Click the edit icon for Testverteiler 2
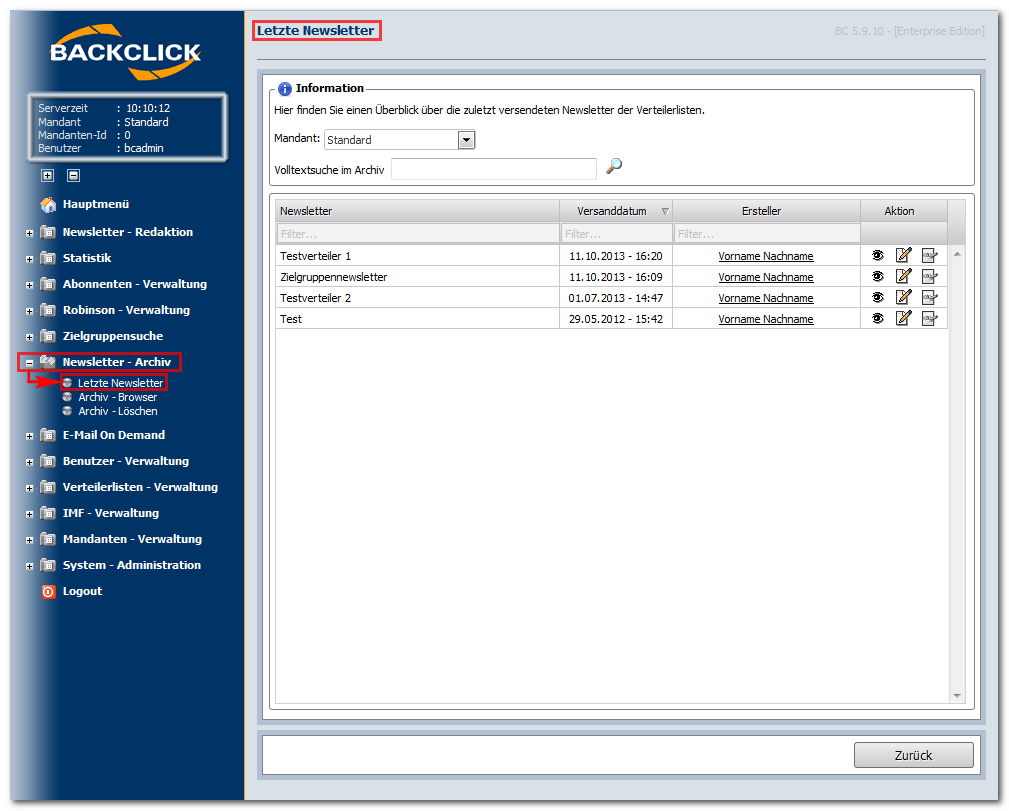 coord(903,297)
